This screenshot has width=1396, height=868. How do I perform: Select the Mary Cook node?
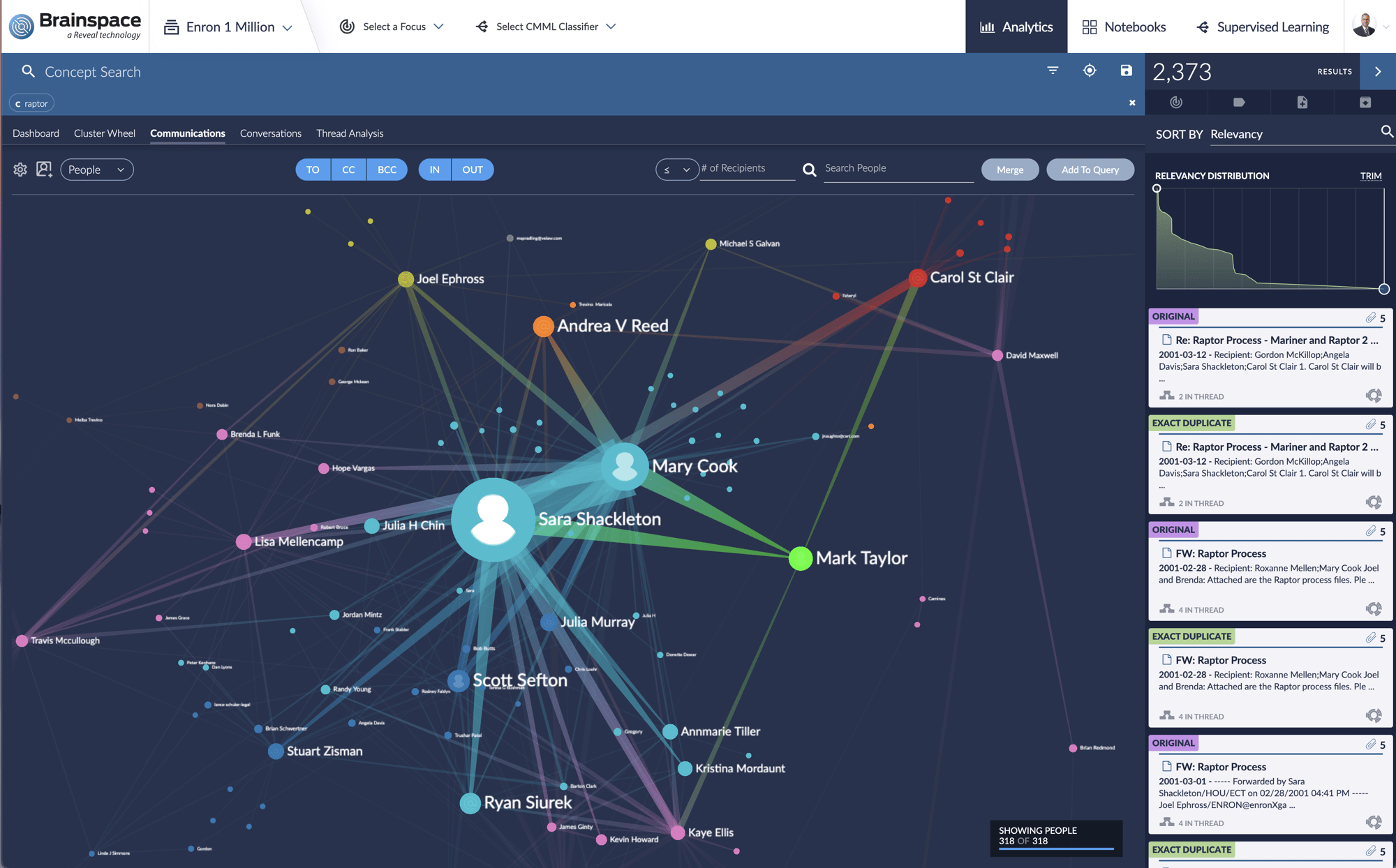pos(625,465)
